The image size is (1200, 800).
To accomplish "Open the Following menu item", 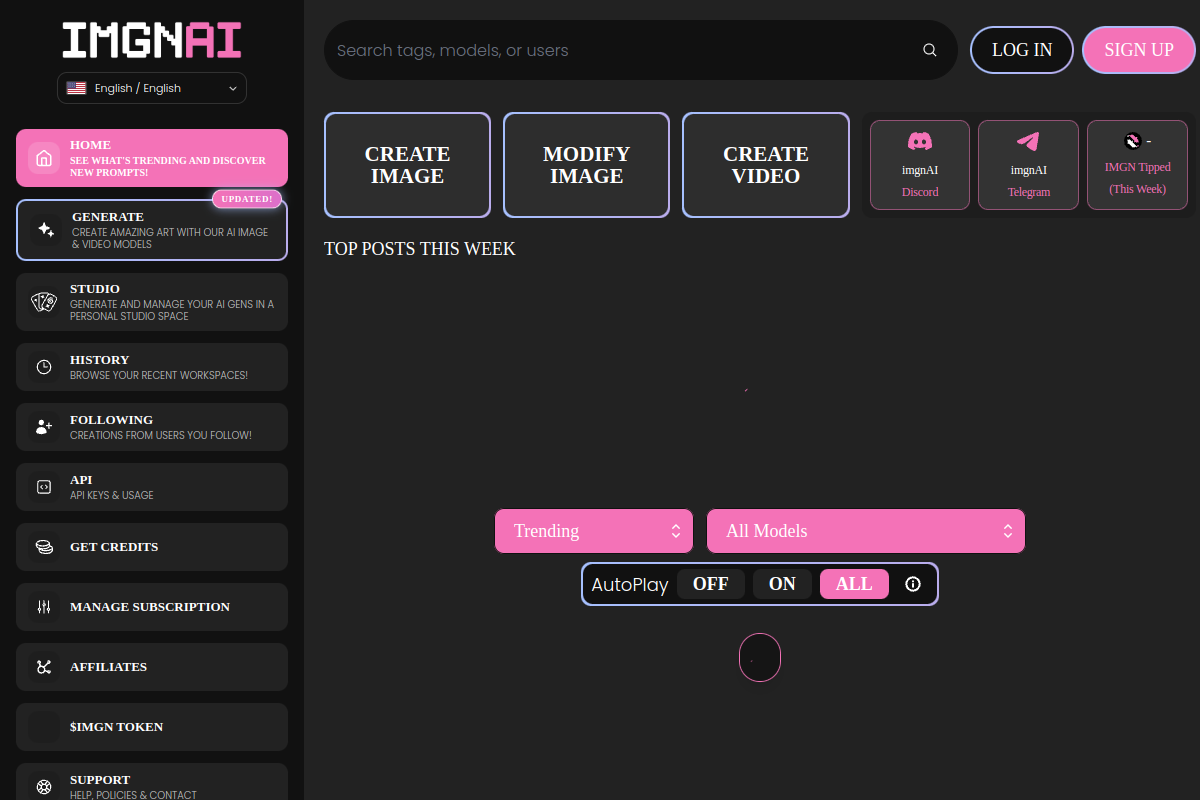I will [x=152, y=427].
